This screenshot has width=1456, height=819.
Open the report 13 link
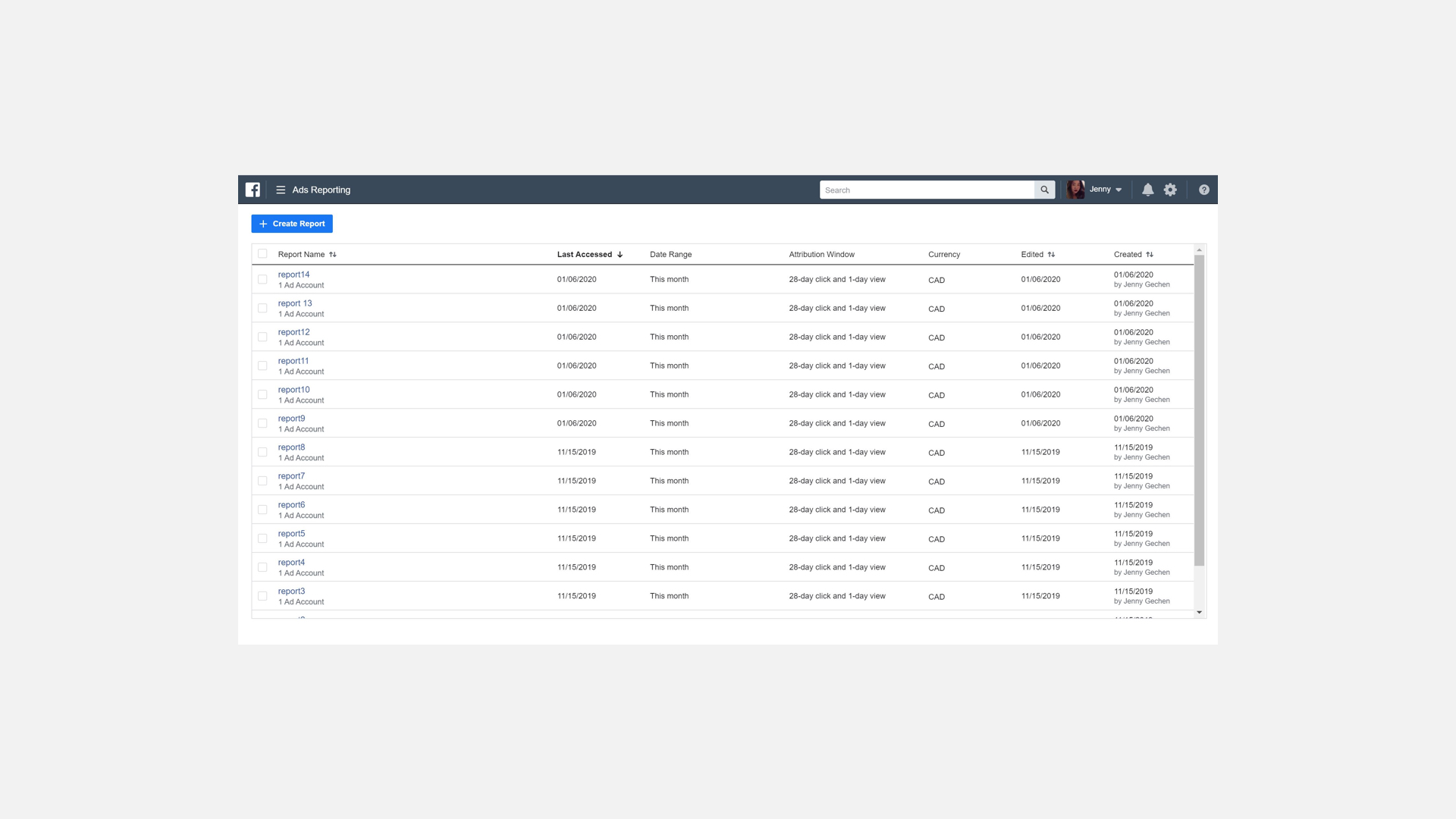tap(294, 303)
